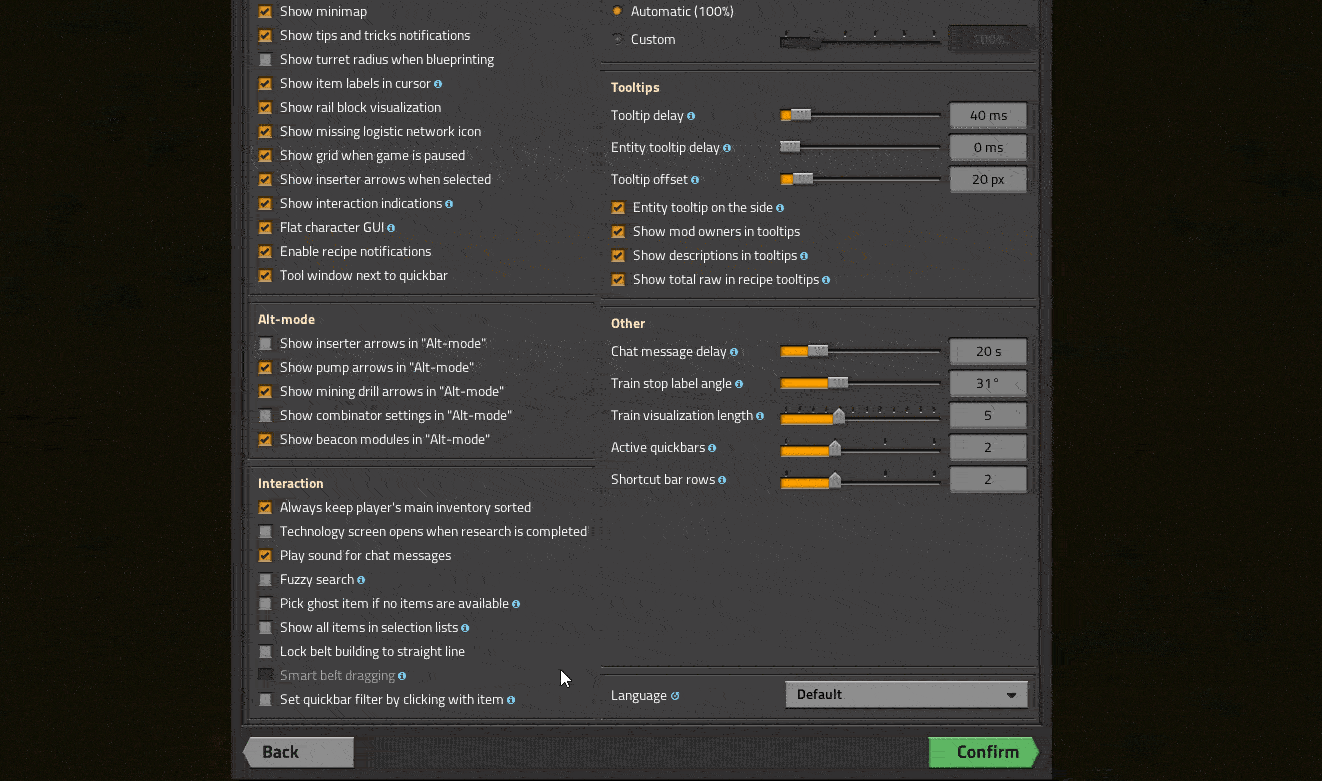The image size is (1322, 781).
Task: Click info icon beside Tooltip delay
Action: point(691,116)
